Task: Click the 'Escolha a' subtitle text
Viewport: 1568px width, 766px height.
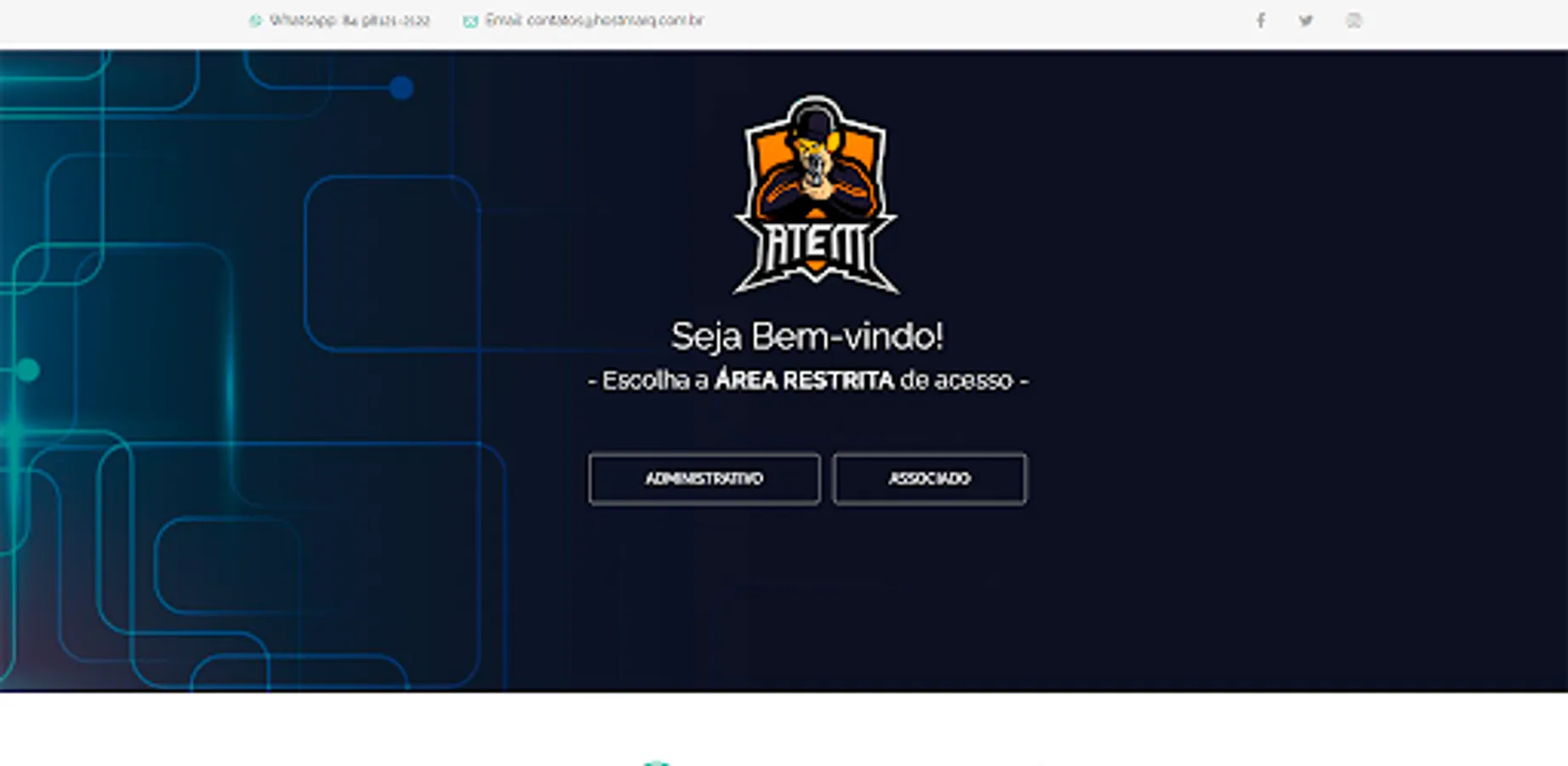Action: point(655,380)
